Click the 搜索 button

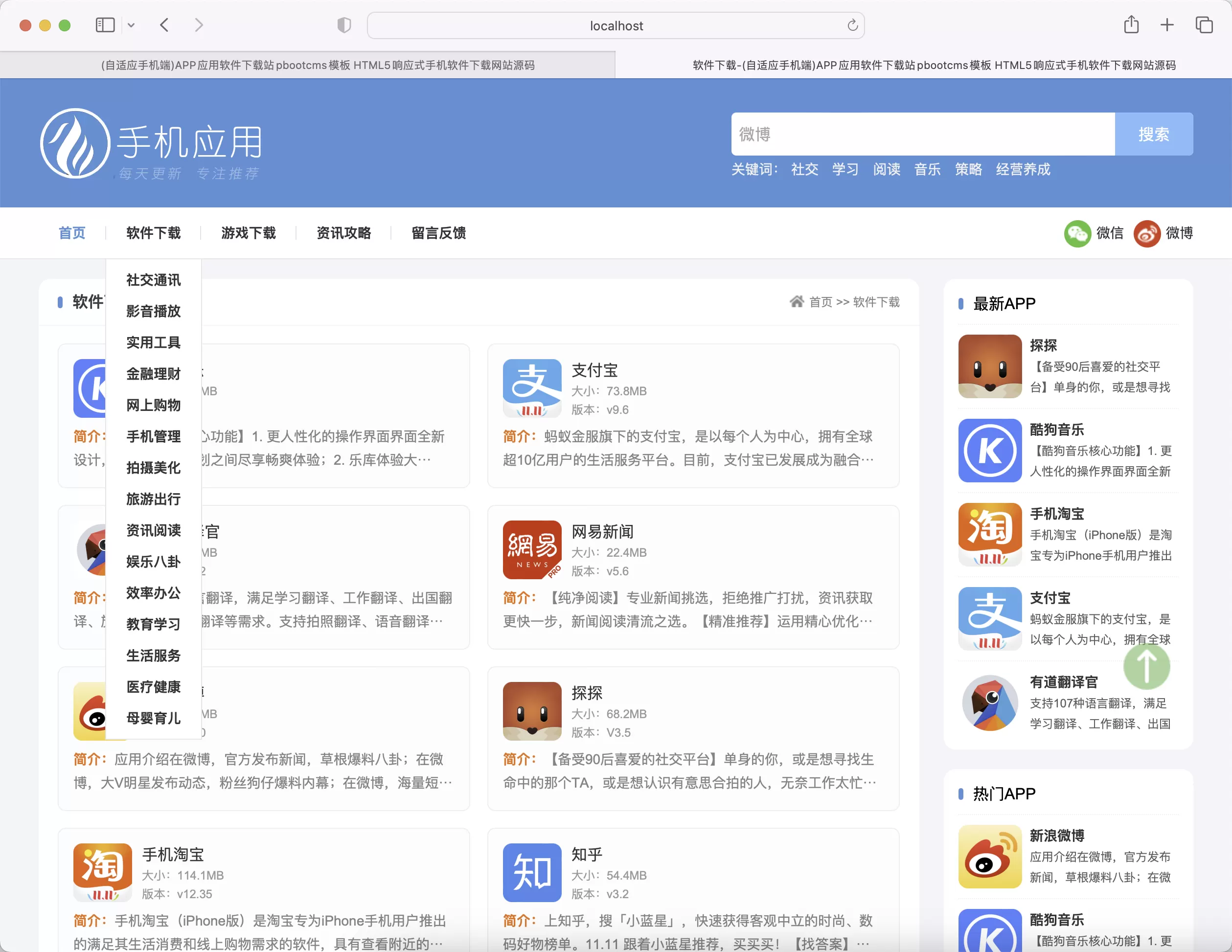pos(1154,134)
